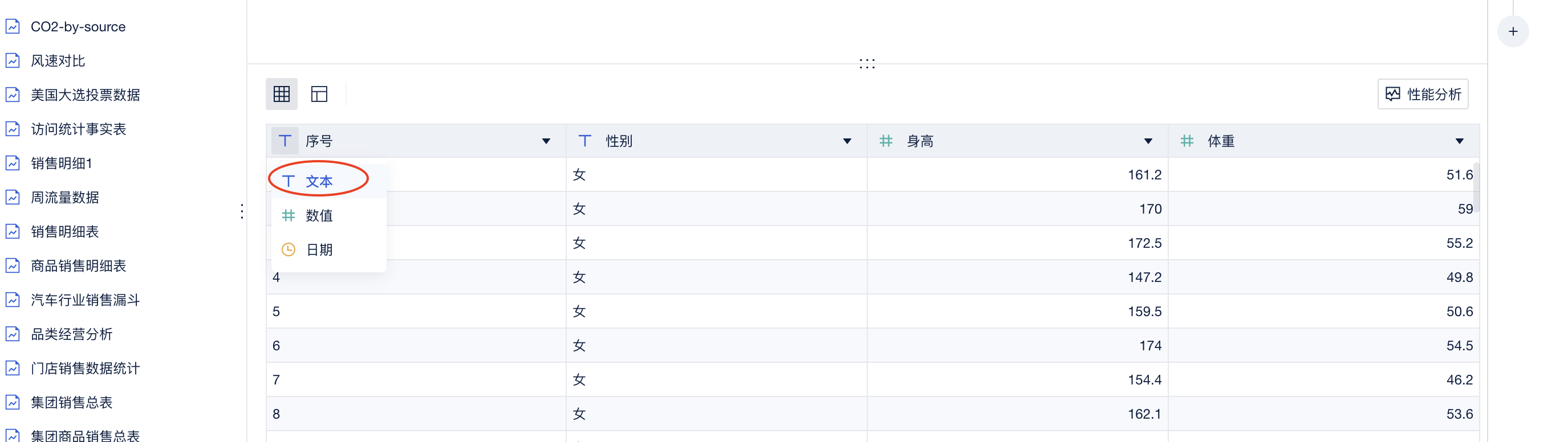The height and width of the screenshot is (442, 1568).
Task: Click the dataset icon next to 美国大选投票数据
Action: point(13,95)
